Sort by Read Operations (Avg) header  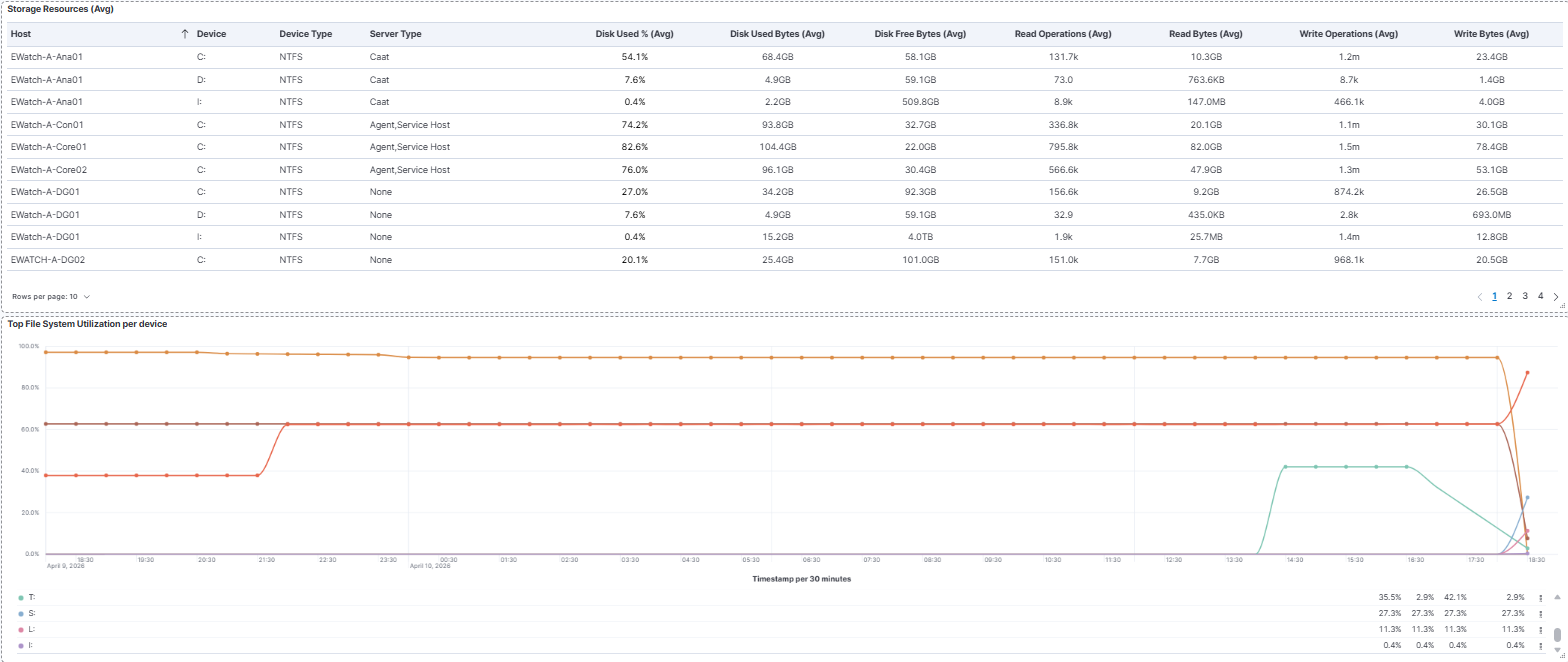click(x=1063, y=34)
